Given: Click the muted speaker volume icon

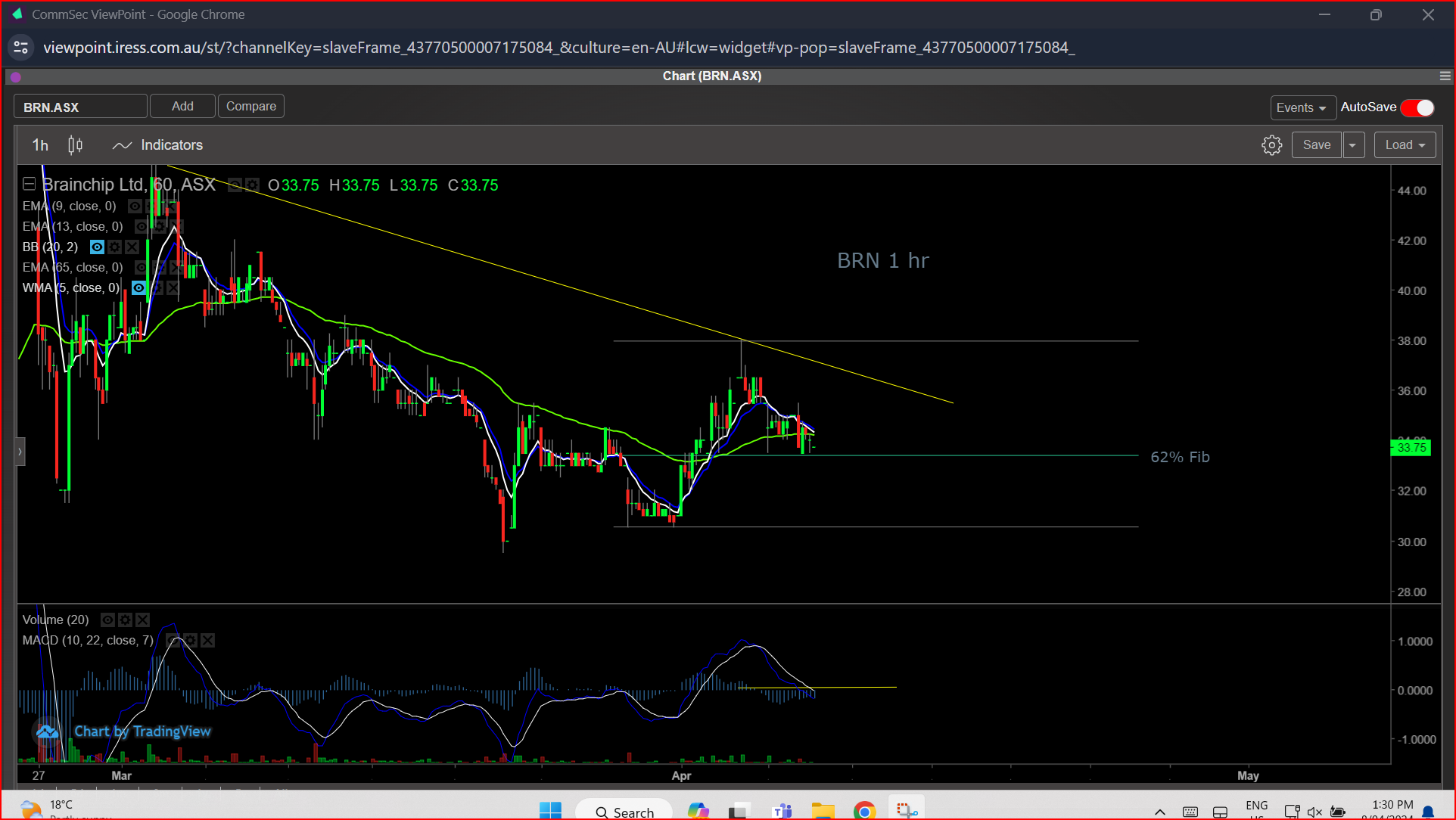Looking at the screenshot, I should click(1314, 812).
